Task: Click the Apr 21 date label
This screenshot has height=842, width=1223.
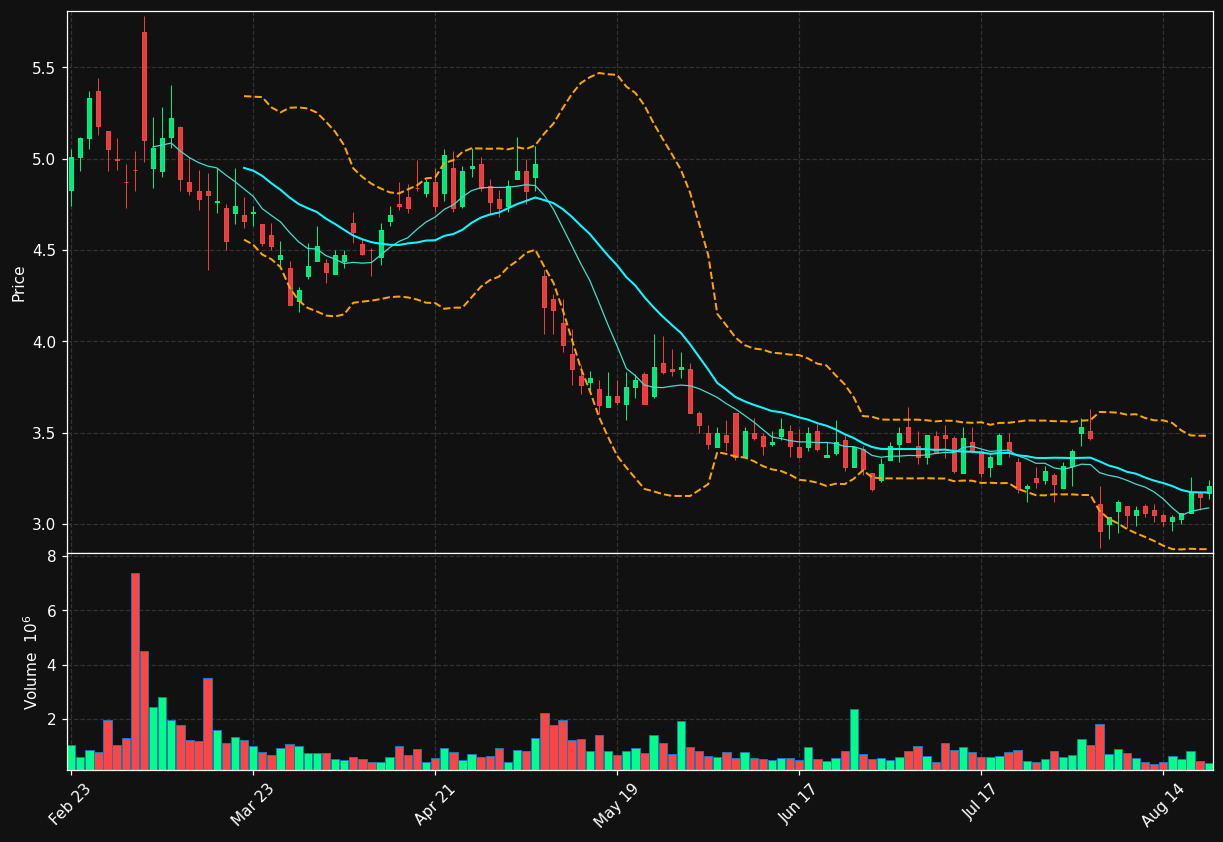Action: tap(434, 805)
